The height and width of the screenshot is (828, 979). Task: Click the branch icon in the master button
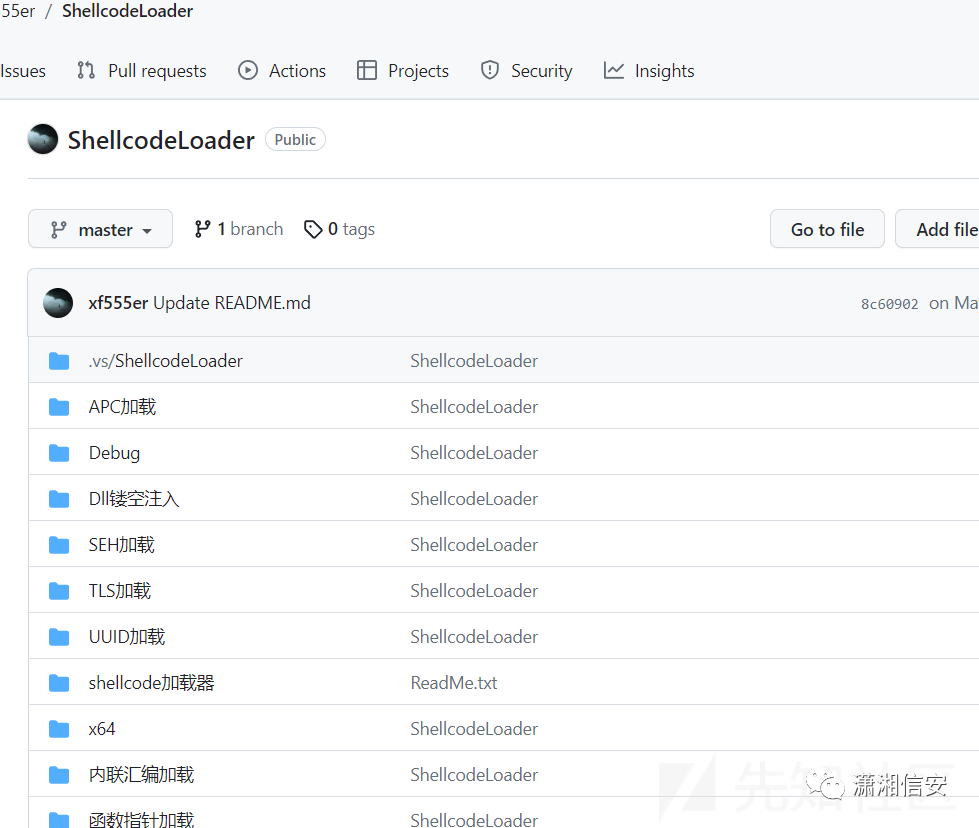point(59,230)
